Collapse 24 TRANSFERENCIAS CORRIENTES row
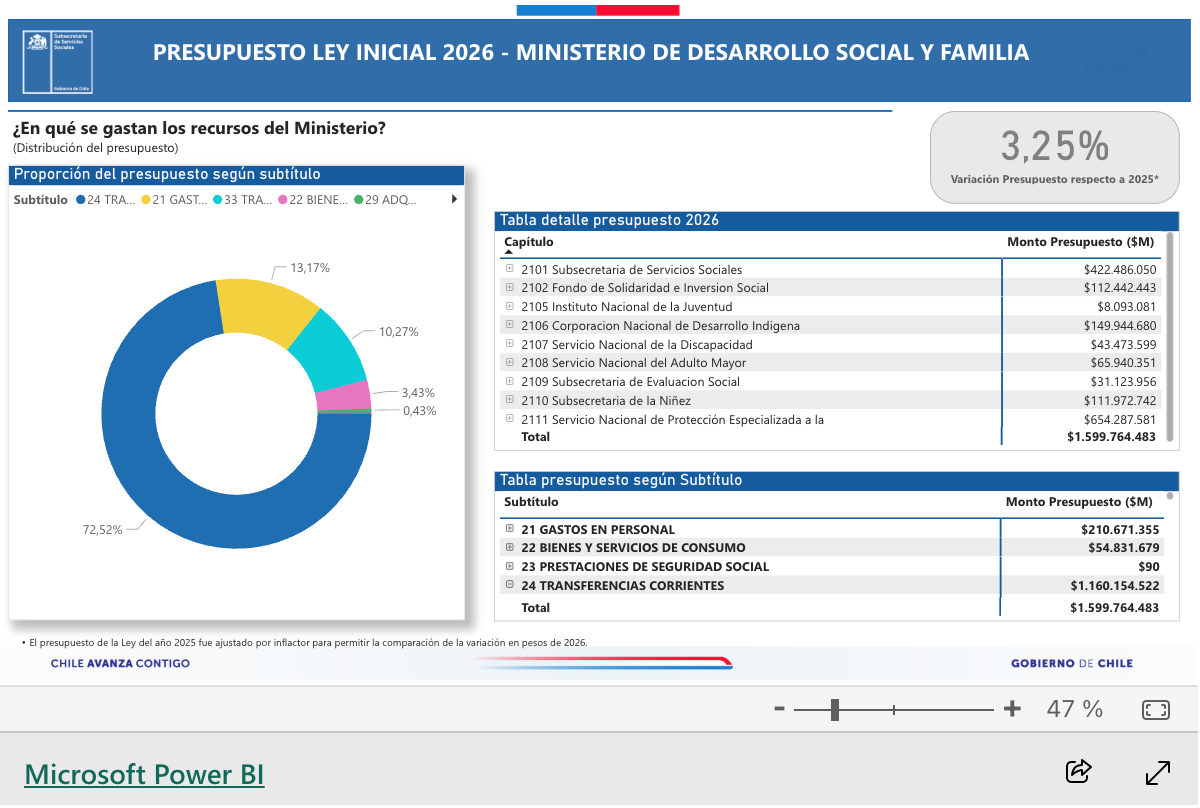 pyautogui.click(x=510, y=585)
